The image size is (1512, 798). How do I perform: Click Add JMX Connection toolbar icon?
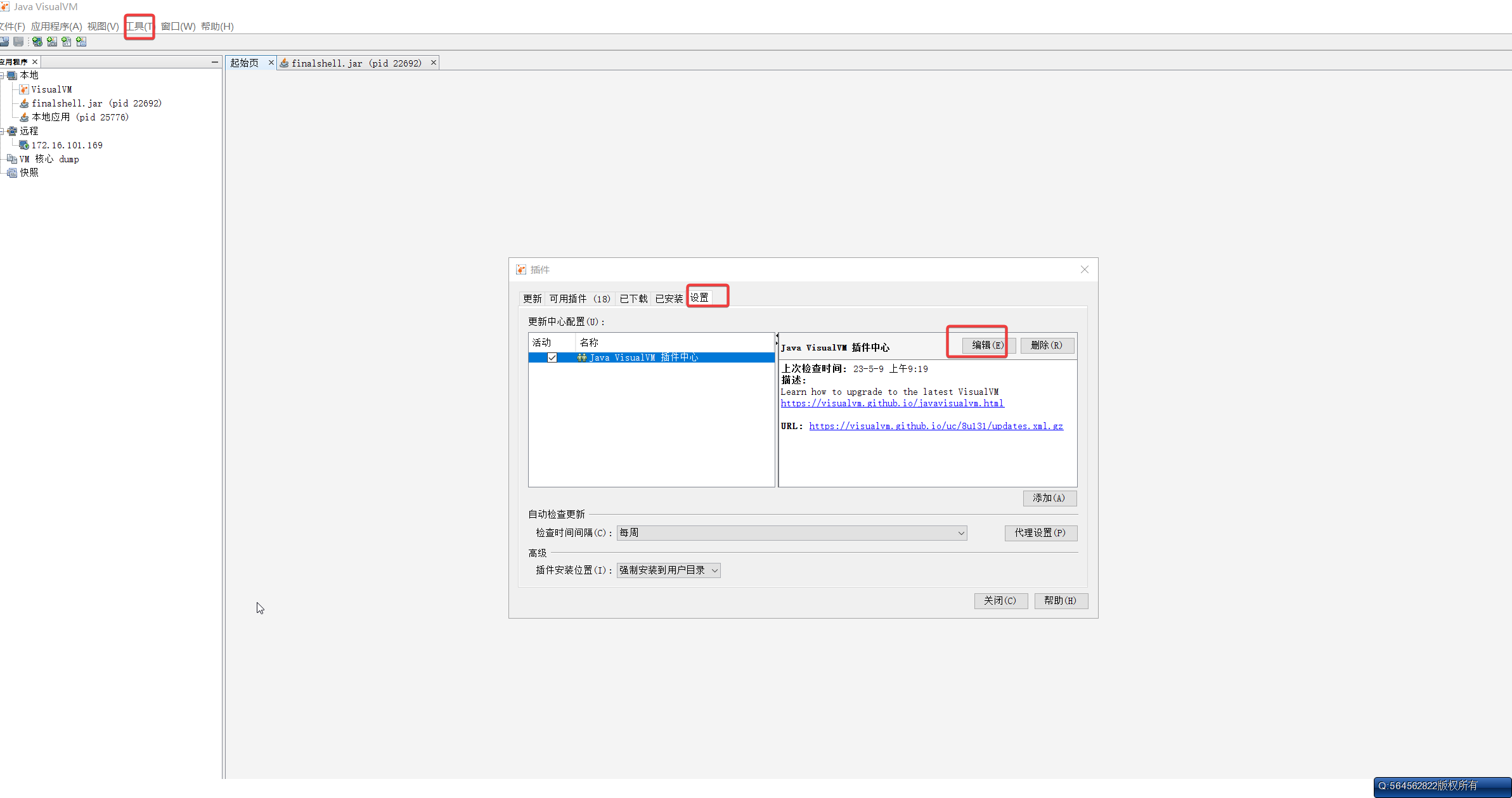(x=52, y=42)
